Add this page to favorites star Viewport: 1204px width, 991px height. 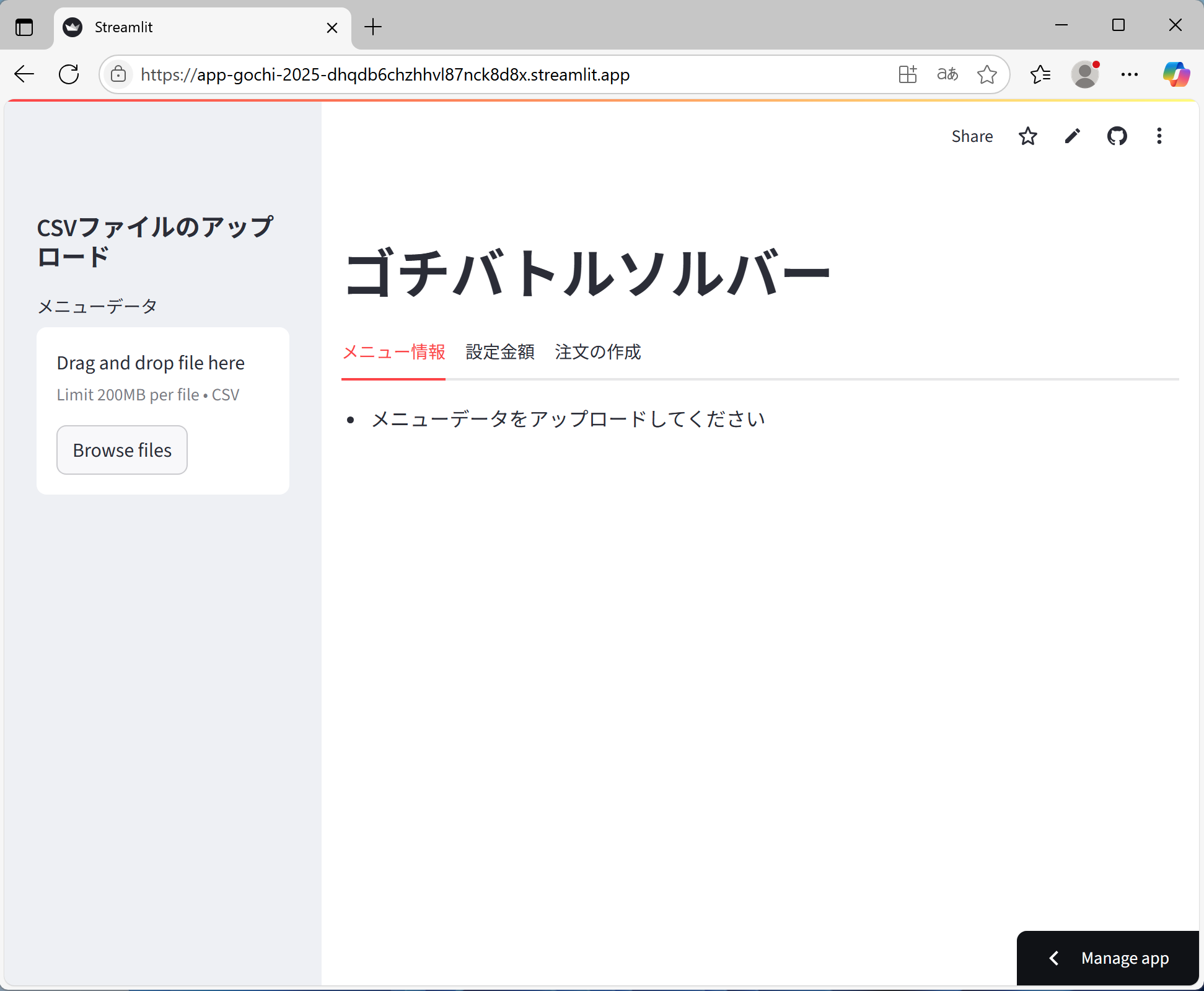coord(986,74)
